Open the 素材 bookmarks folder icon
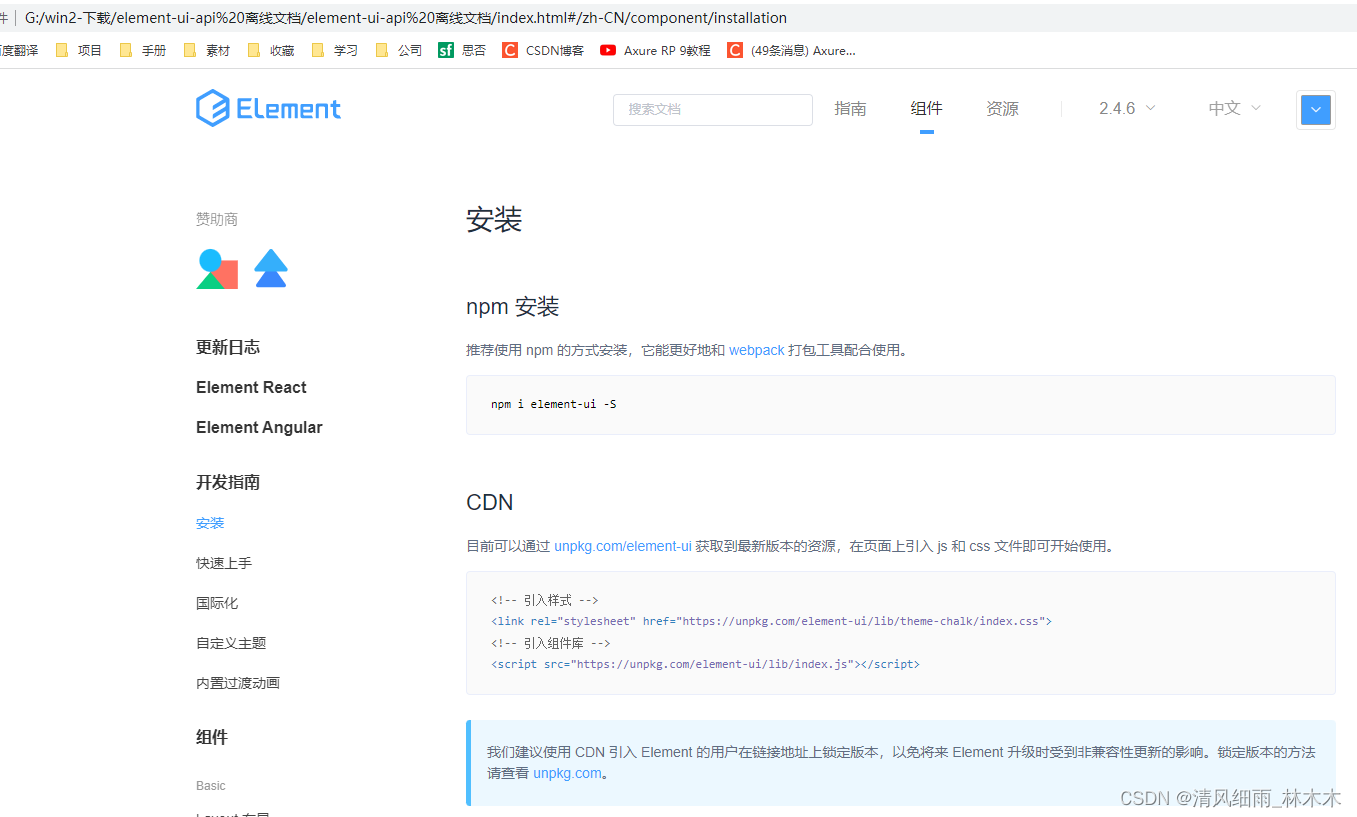The width and height of the screenshot is (1357, 817). click(190, 50)
